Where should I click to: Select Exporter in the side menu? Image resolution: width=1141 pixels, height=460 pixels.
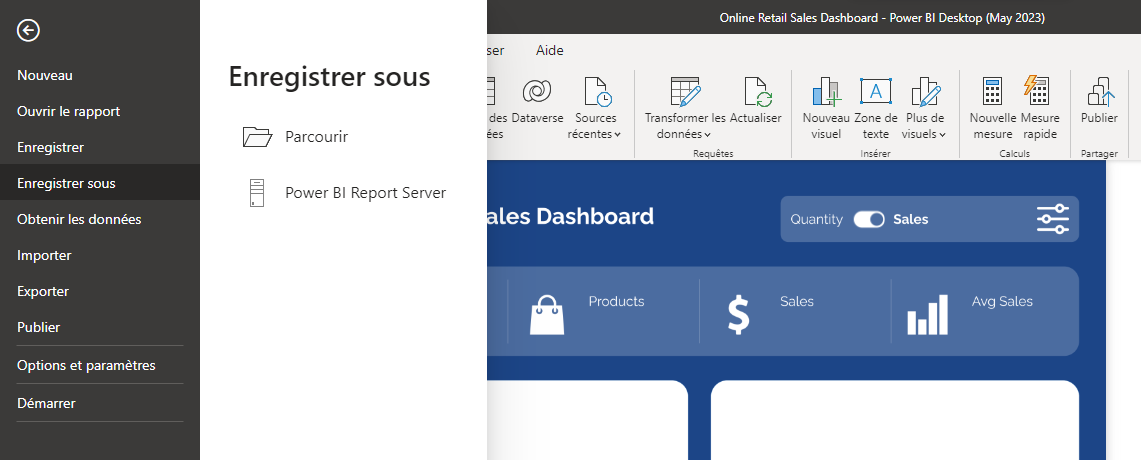(x=43, y=291)
